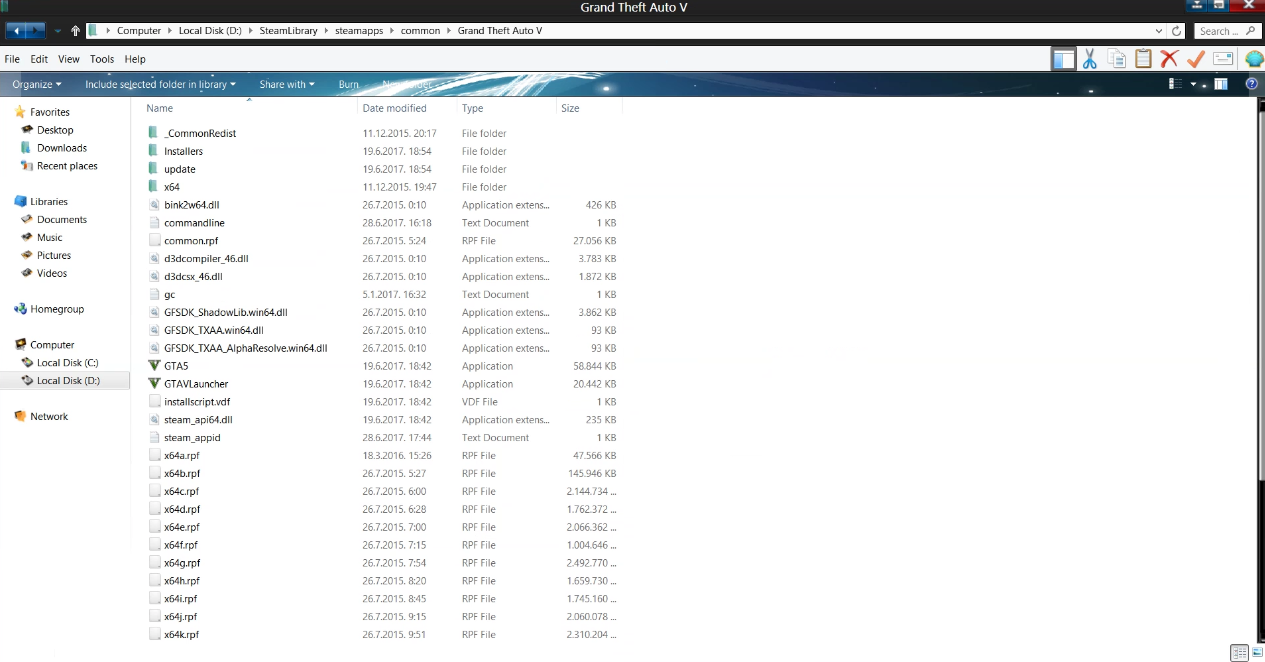Viewport: 1265px width, 662px height.
Task: Open the View menu
Action: coord(69,59)
